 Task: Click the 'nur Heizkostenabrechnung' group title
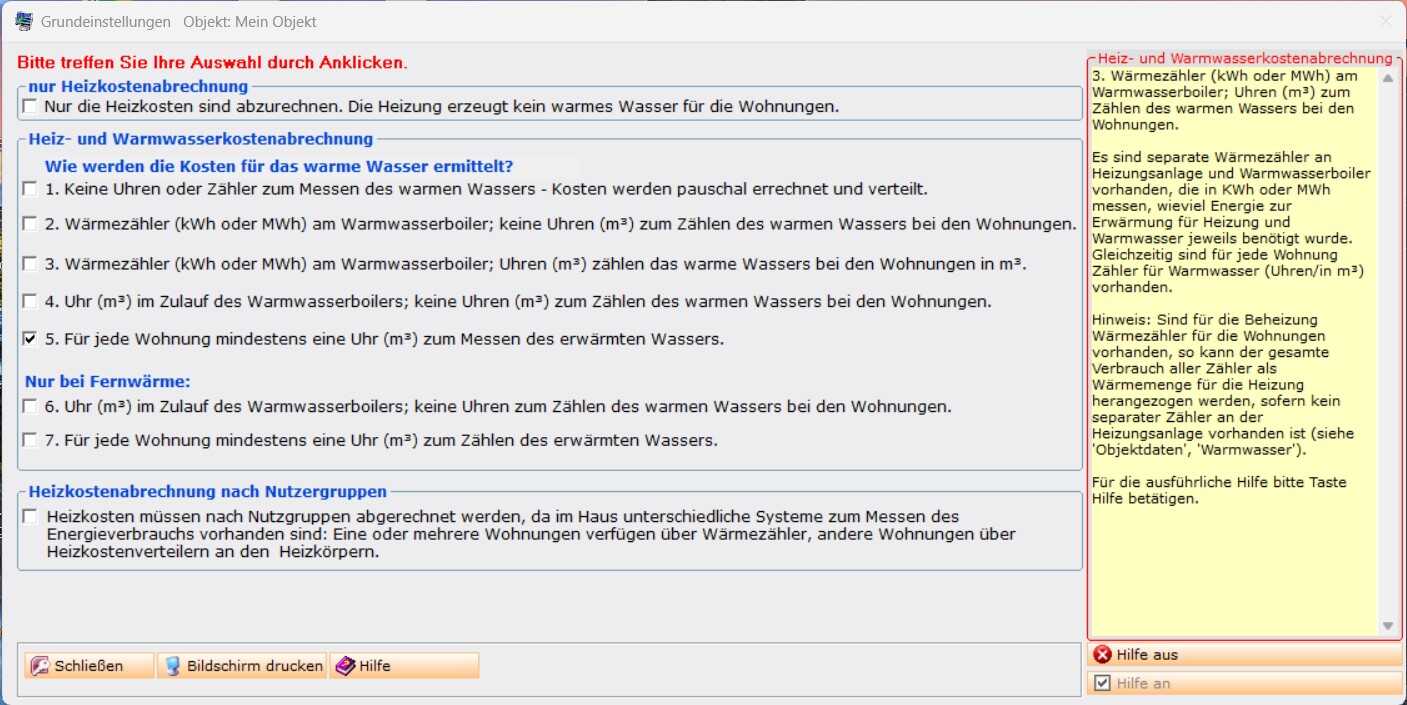click(x=138, y=87)
